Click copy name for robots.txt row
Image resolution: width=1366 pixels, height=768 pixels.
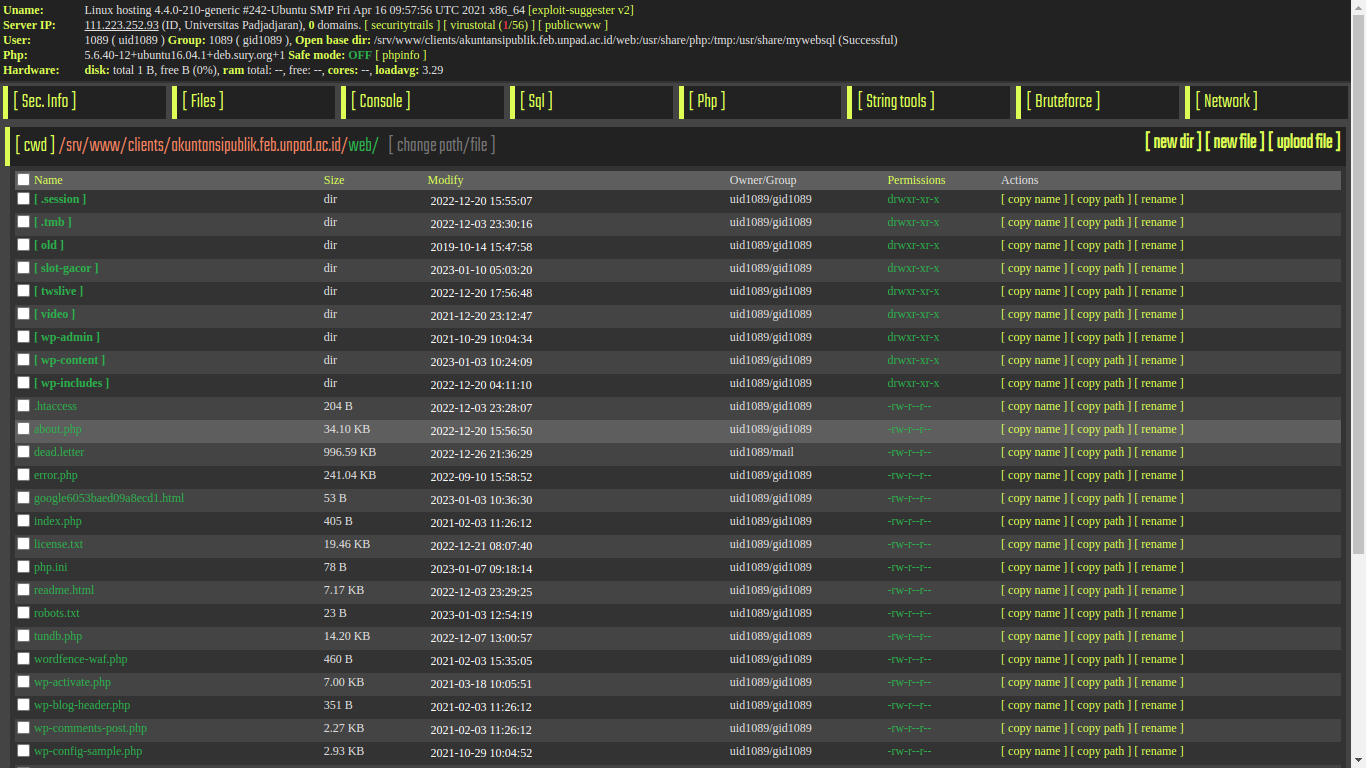coord(1034,613)
